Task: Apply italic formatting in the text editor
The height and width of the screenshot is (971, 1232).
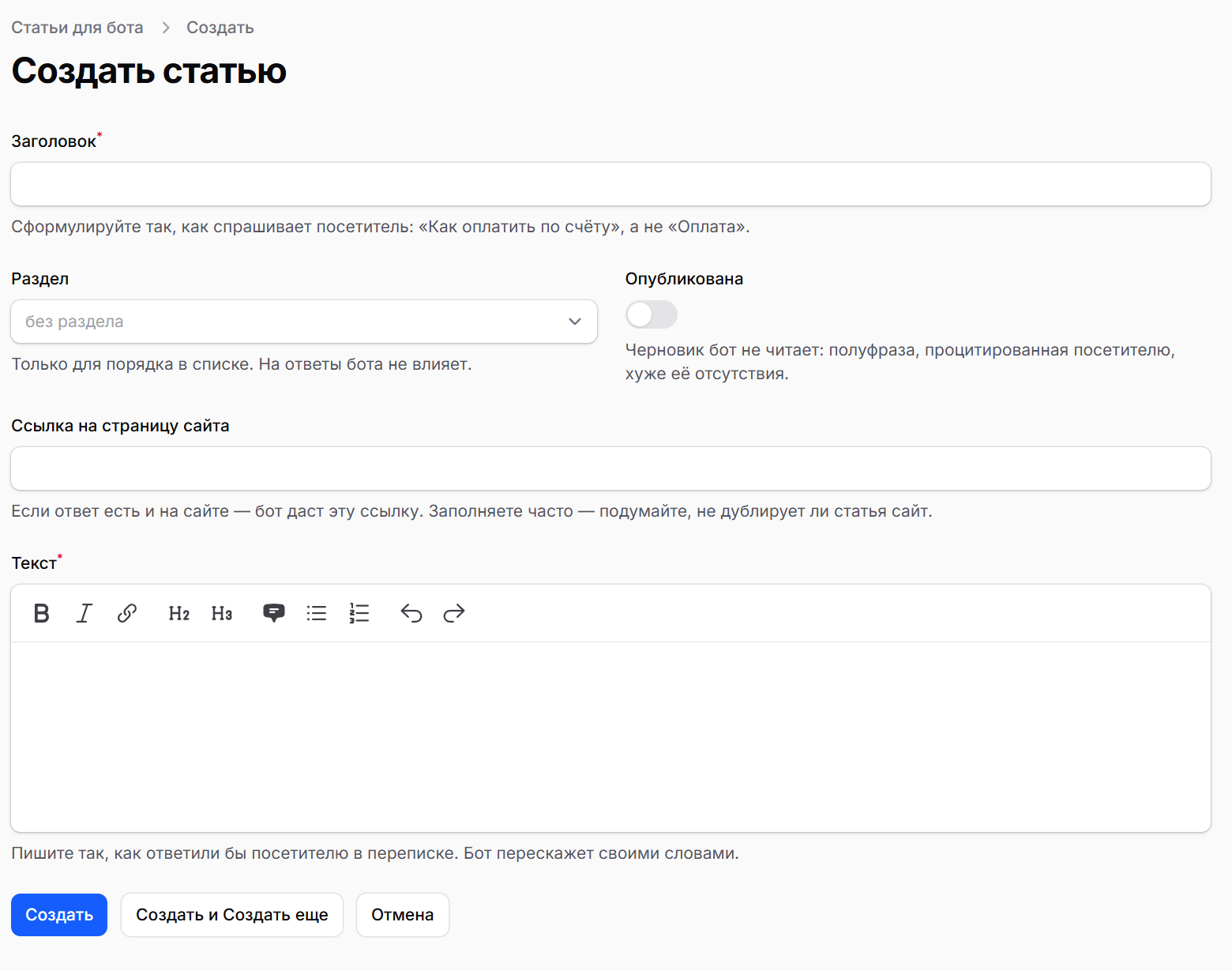Action: click(85, 613)
